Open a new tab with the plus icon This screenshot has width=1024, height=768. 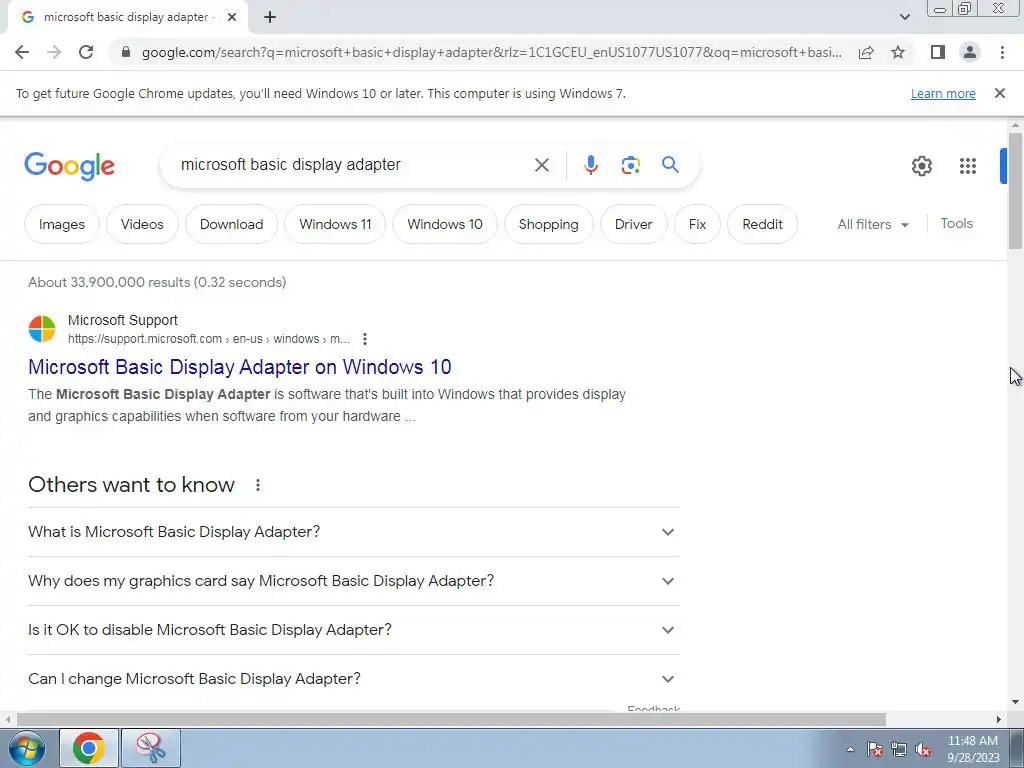click(x=270, y=17)
